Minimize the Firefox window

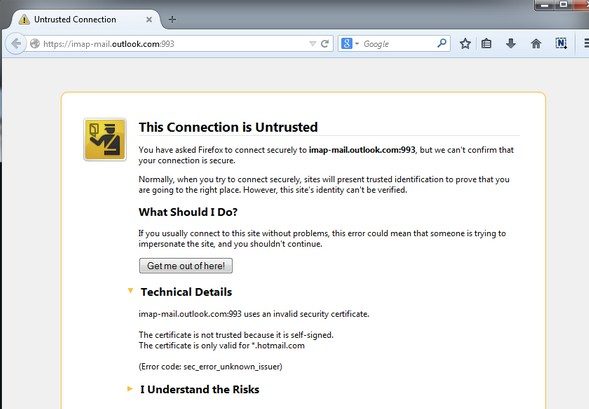[544, 5]
